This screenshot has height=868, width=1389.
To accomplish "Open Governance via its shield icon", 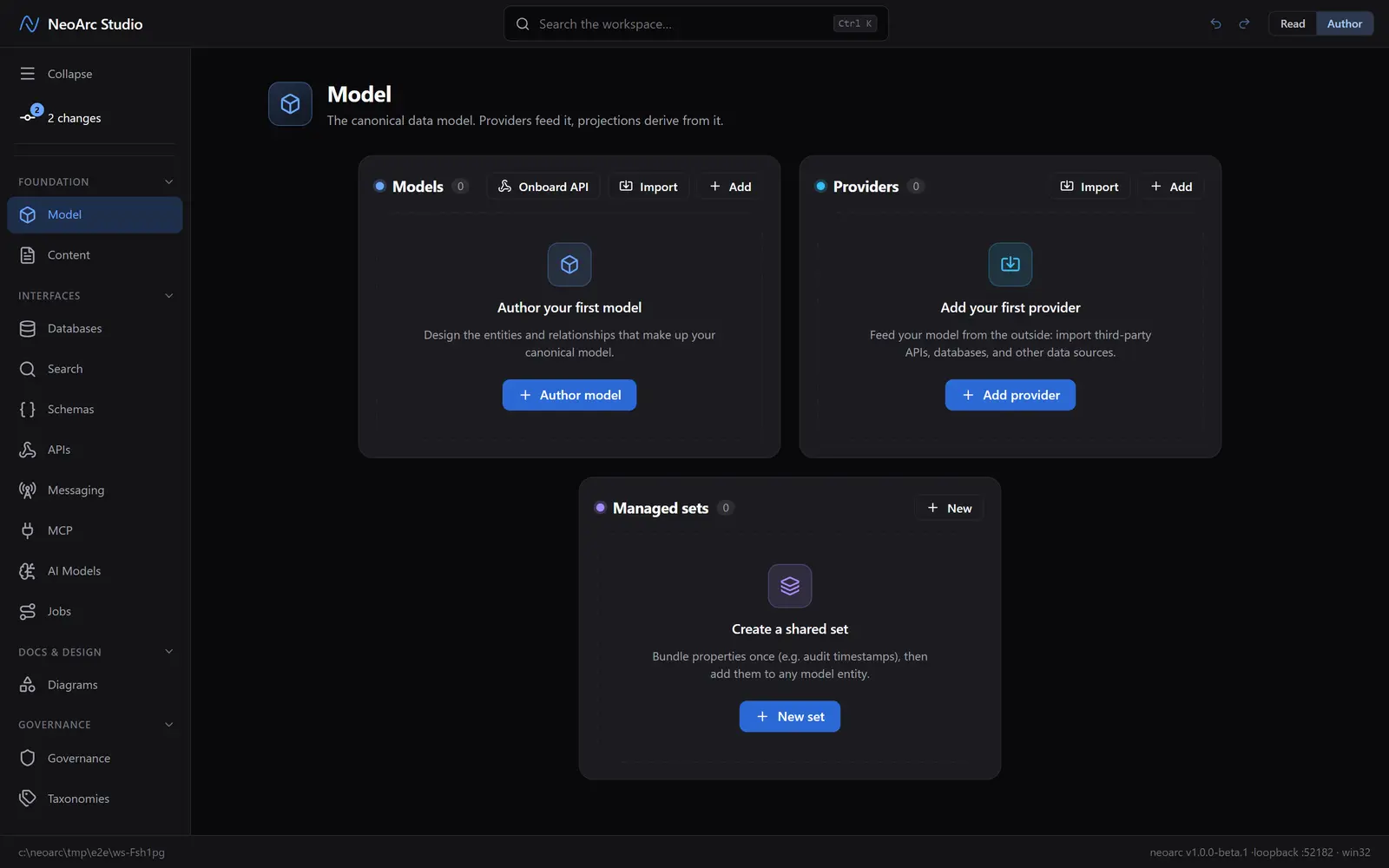I will 28,758.
